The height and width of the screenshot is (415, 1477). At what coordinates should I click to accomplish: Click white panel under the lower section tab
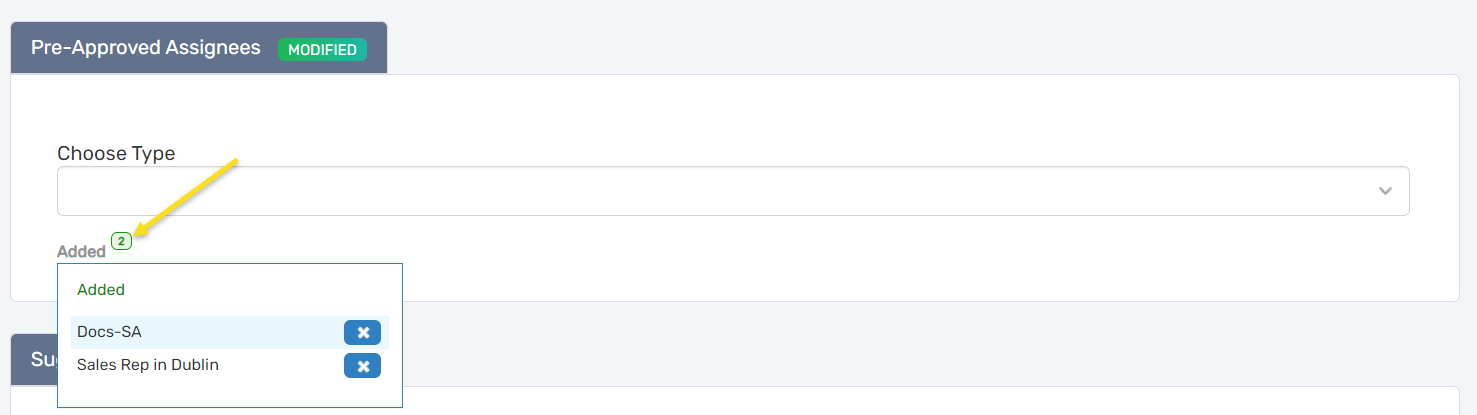point(900,402)
